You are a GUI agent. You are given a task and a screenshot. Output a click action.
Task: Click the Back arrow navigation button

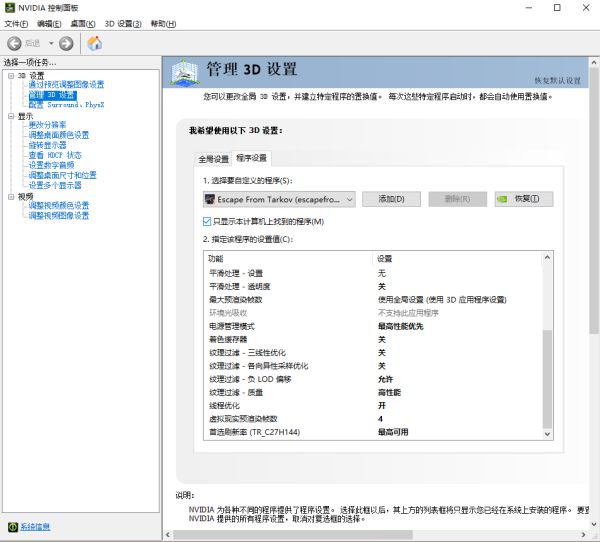pyautogui.click(x=15, y=43)
